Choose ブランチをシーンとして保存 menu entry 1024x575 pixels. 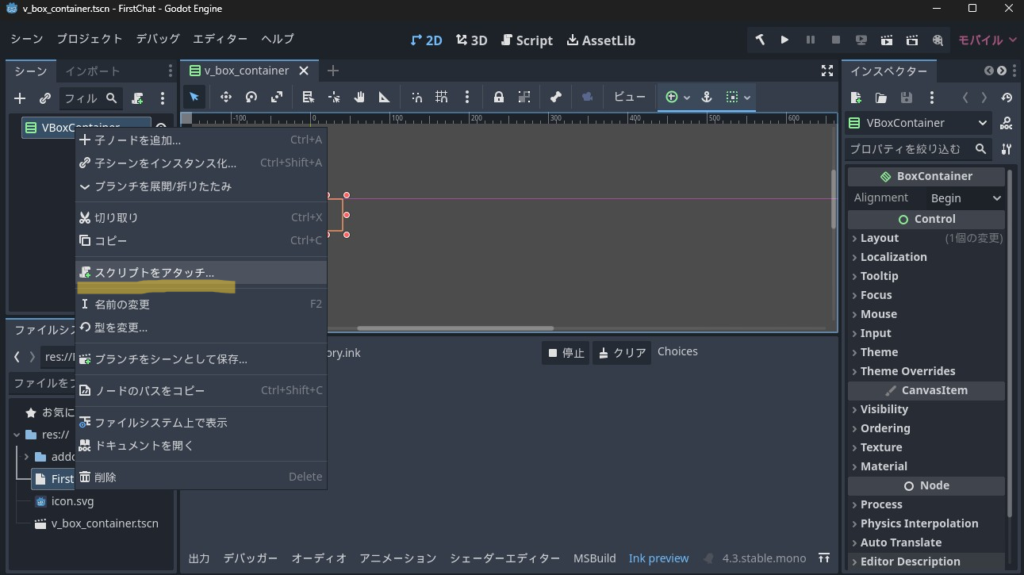point(201,359)
